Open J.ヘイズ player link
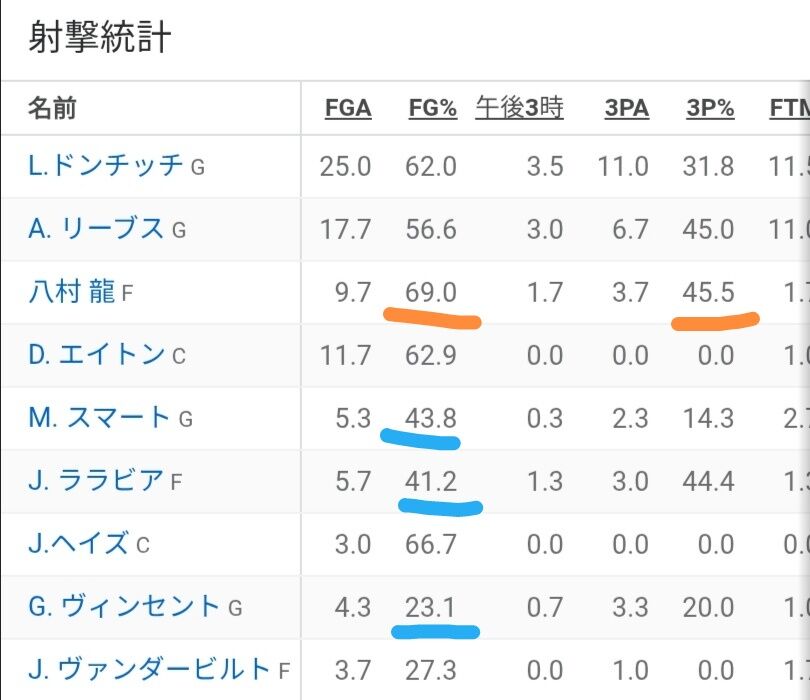The height and width of the screenshot is (700, 810). [x=78, y=544]
